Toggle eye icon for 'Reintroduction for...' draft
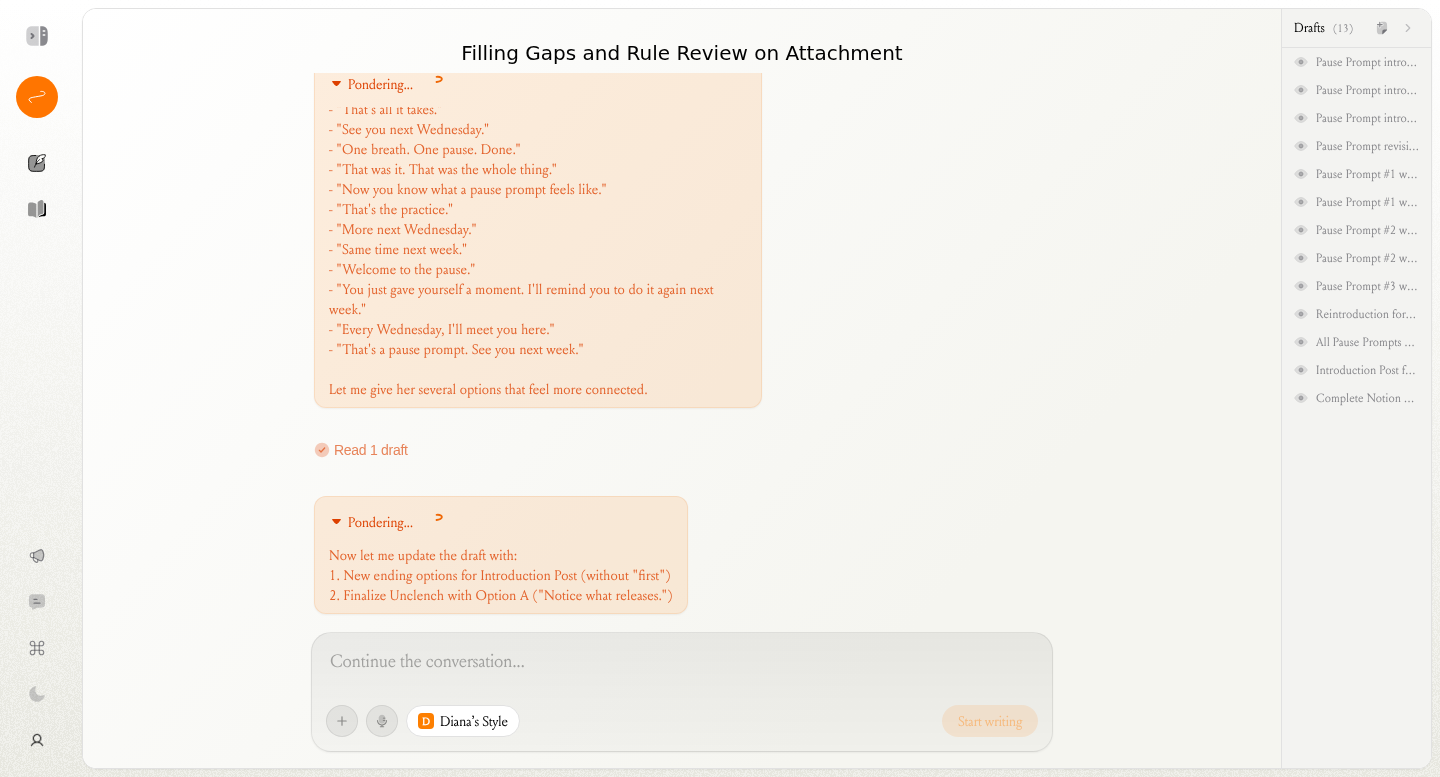This screenshot has height=777, width=1440. click(1301, 314)
